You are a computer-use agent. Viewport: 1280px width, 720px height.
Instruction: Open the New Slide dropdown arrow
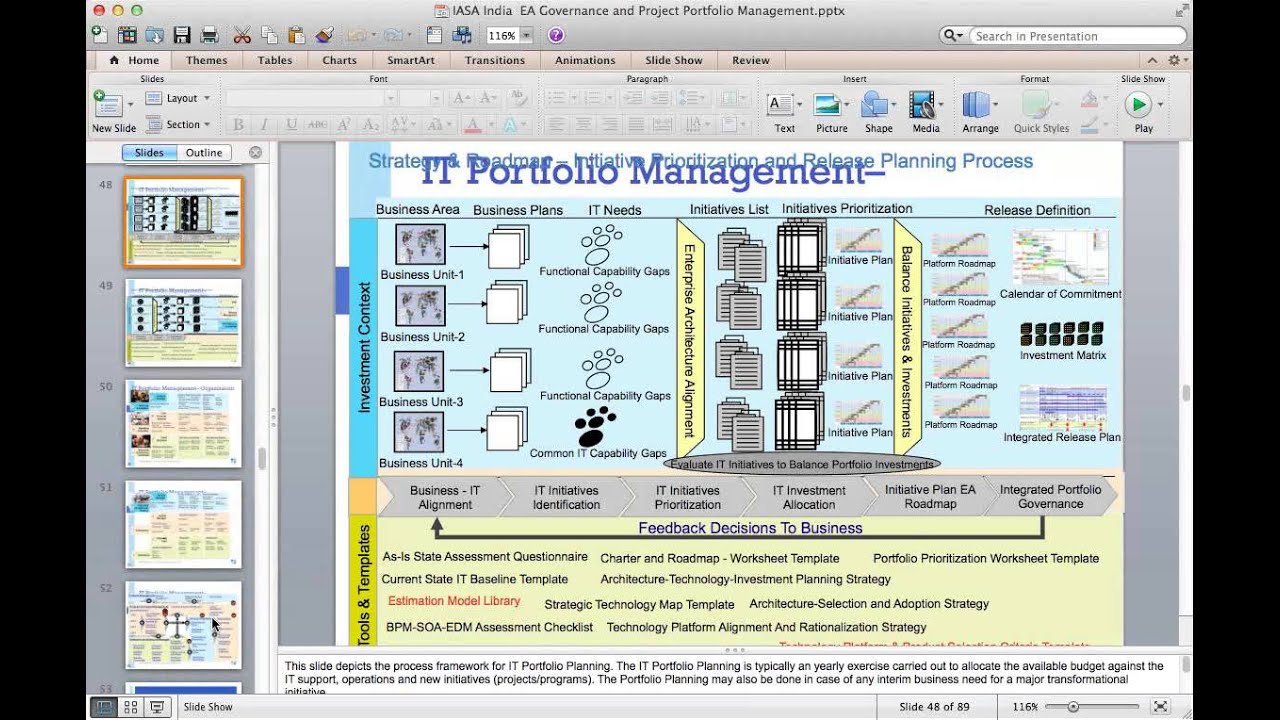(129, 104)
